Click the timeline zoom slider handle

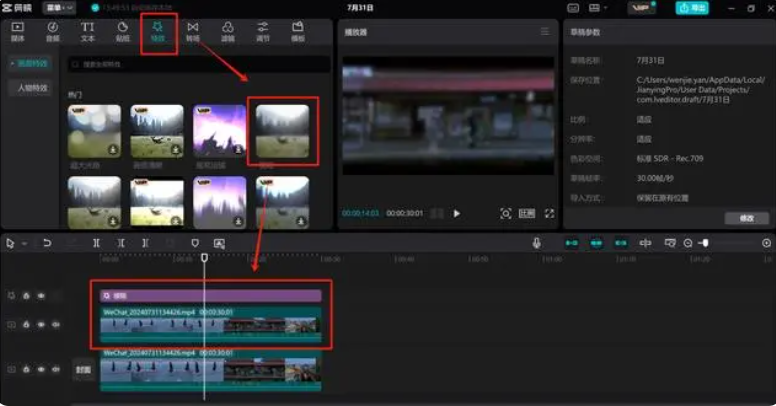click(705, 243)
